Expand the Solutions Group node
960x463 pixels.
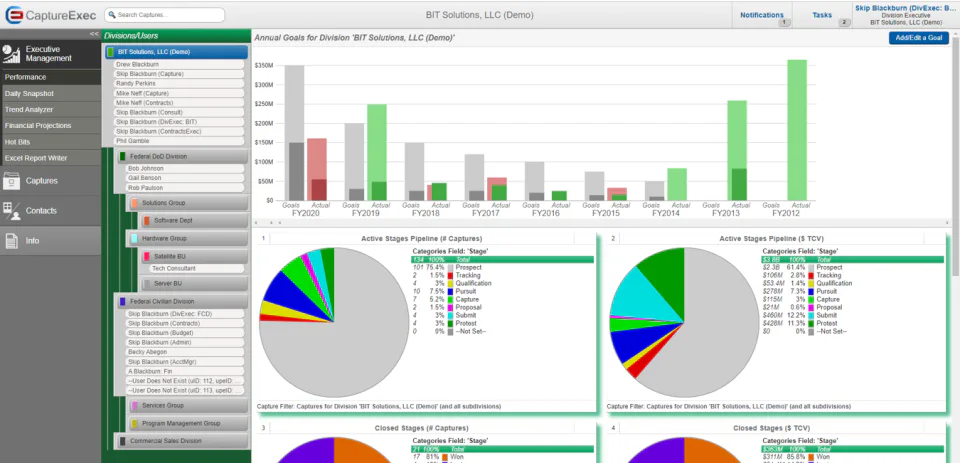coord(189,203)
